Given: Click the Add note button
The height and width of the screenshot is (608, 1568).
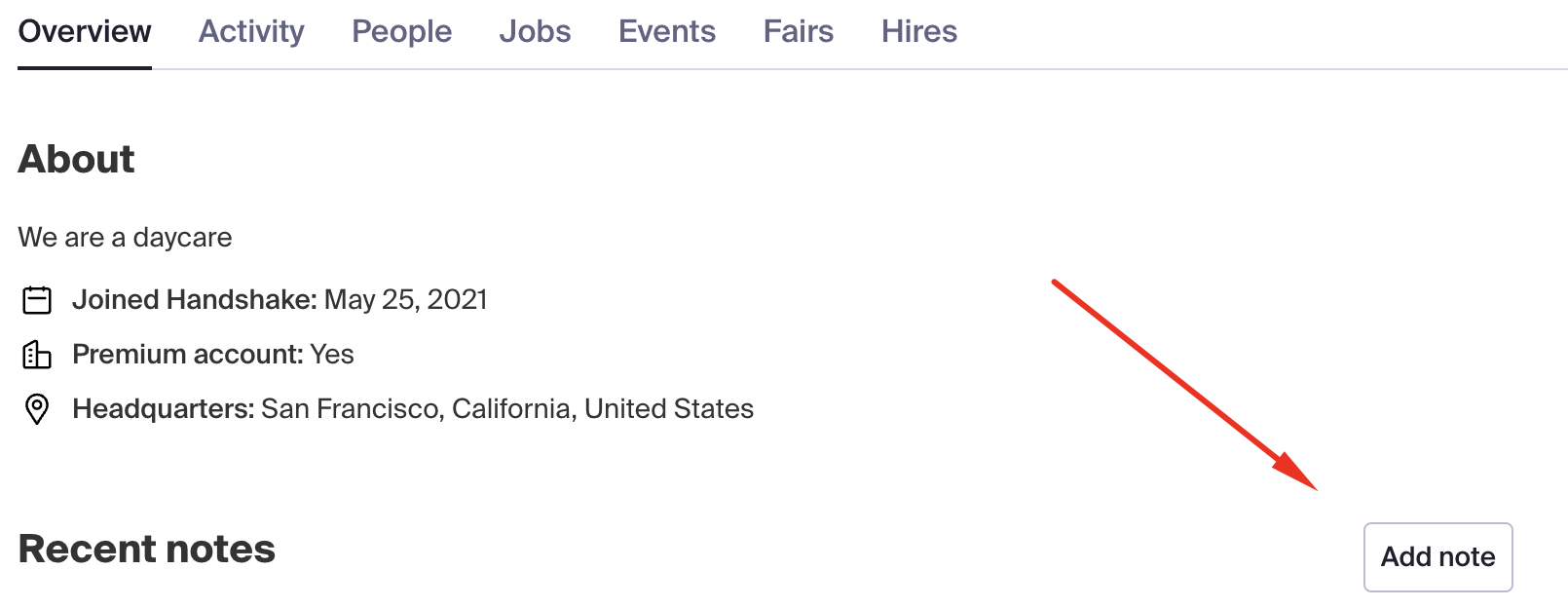Looking at the screenshot, I should [1437, 557].
